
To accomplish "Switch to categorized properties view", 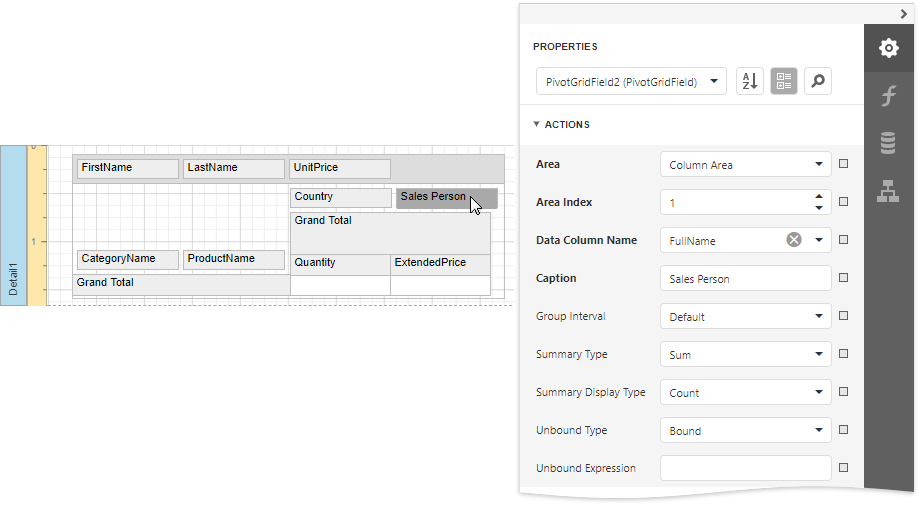I will coord(784,82).
